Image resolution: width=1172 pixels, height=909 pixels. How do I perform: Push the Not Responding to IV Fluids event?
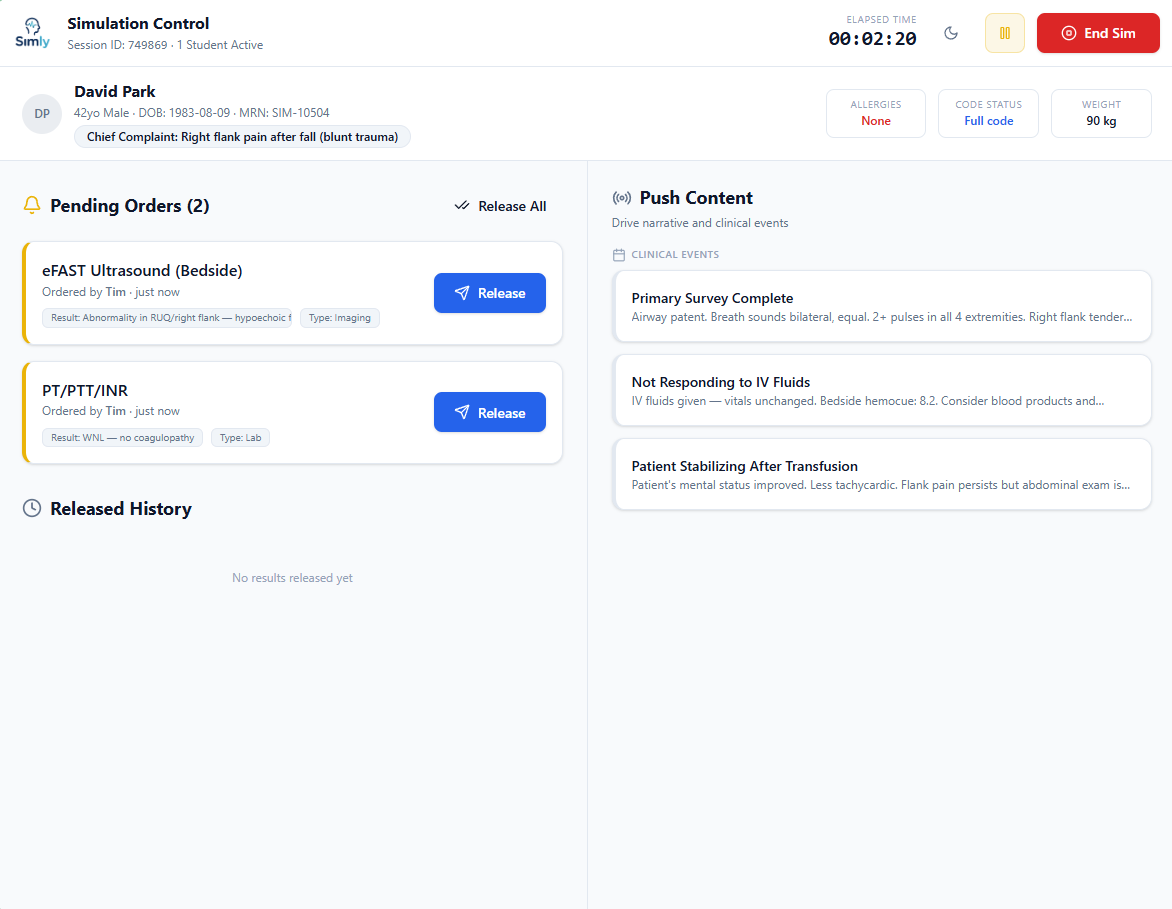pos(882,390)
